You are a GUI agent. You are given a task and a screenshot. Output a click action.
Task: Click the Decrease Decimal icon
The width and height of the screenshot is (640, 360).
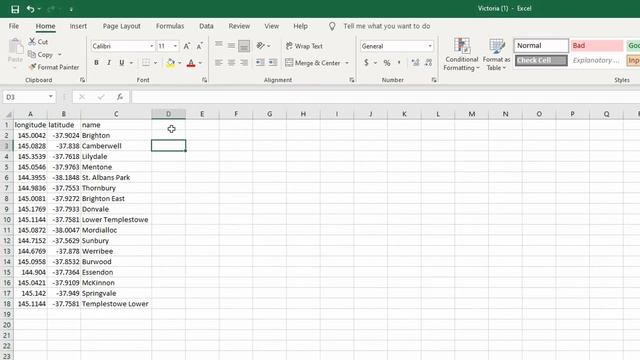click(x=428, y=62)
